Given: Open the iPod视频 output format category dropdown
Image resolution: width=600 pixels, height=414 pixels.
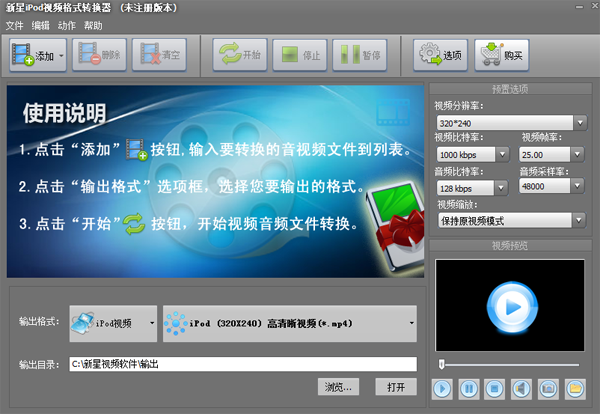Looking at the screenshot, I should (113, 323).
